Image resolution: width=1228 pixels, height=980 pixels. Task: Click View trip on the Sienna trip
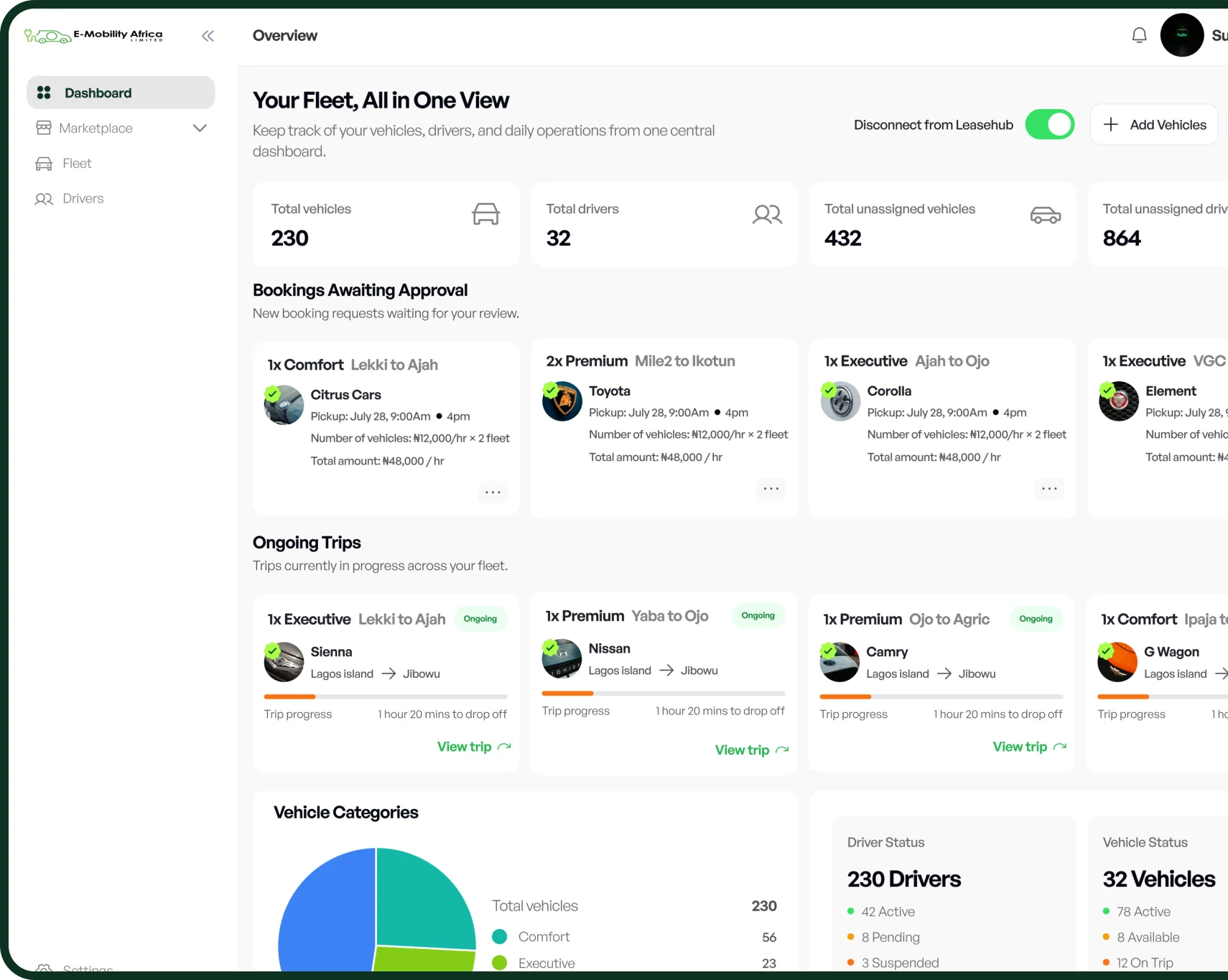[x=474, y=747]
